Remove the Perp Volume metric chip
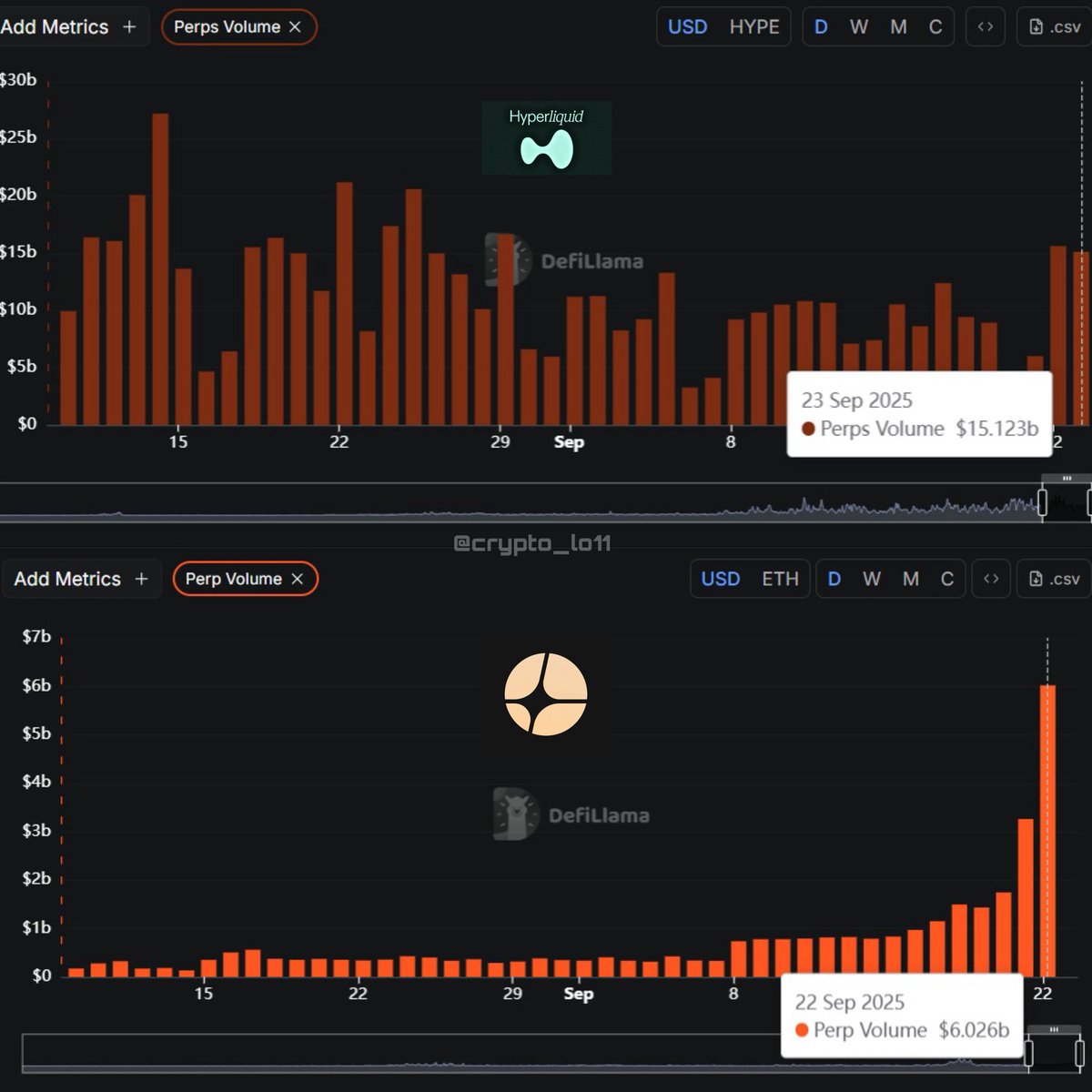The image size is (1092, 1092). (x=297, y=579)
